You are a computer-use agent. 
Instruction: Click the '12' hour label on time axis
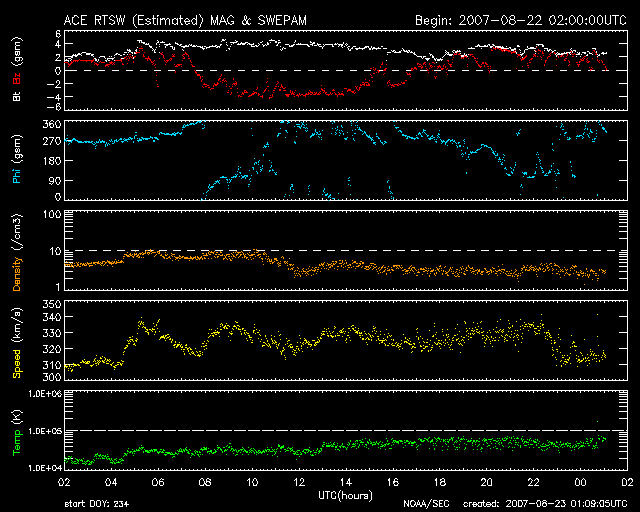(299, 483)
